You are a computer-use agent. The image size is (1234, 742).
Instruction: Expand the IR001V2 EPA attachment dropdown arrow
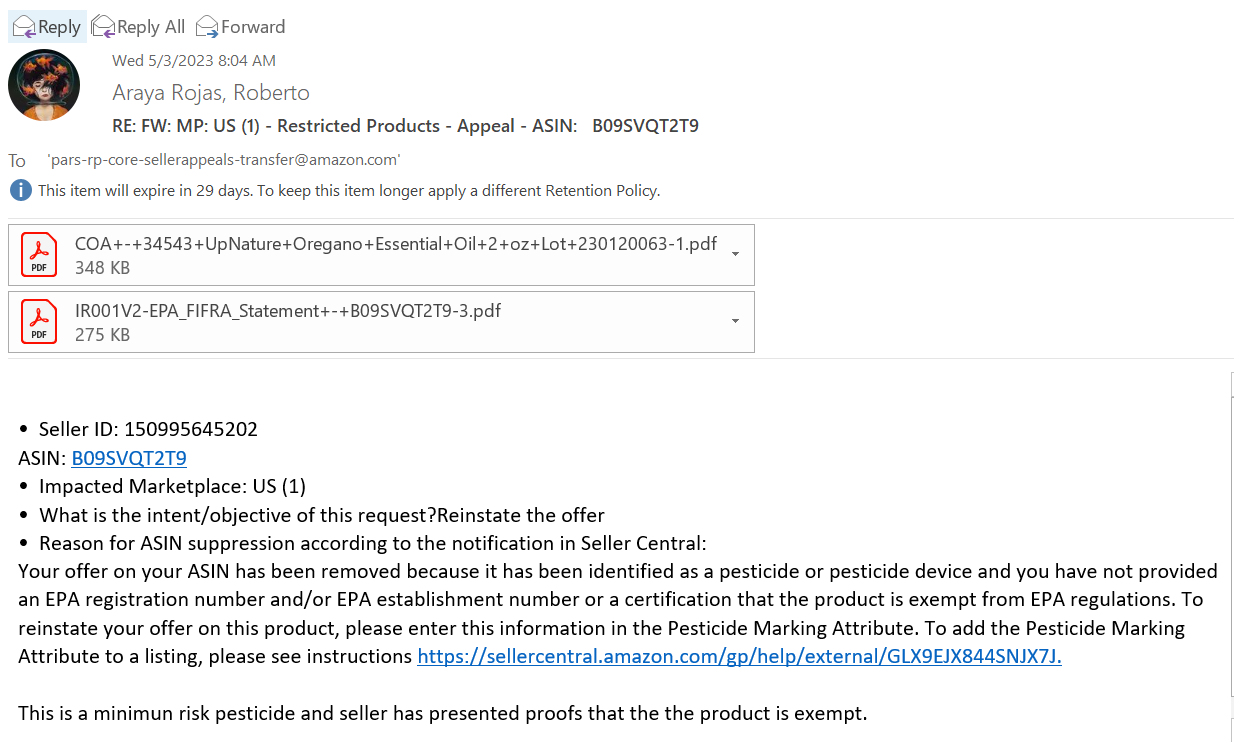pyautogui.click(x=736, y=321)
